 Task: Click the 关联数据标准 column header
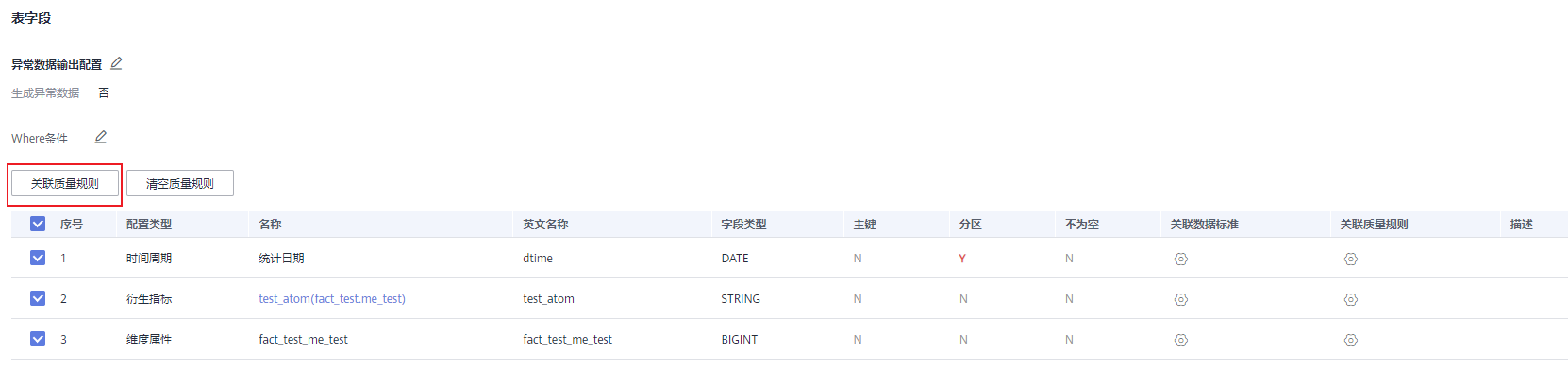click(x=1204, y=225)
